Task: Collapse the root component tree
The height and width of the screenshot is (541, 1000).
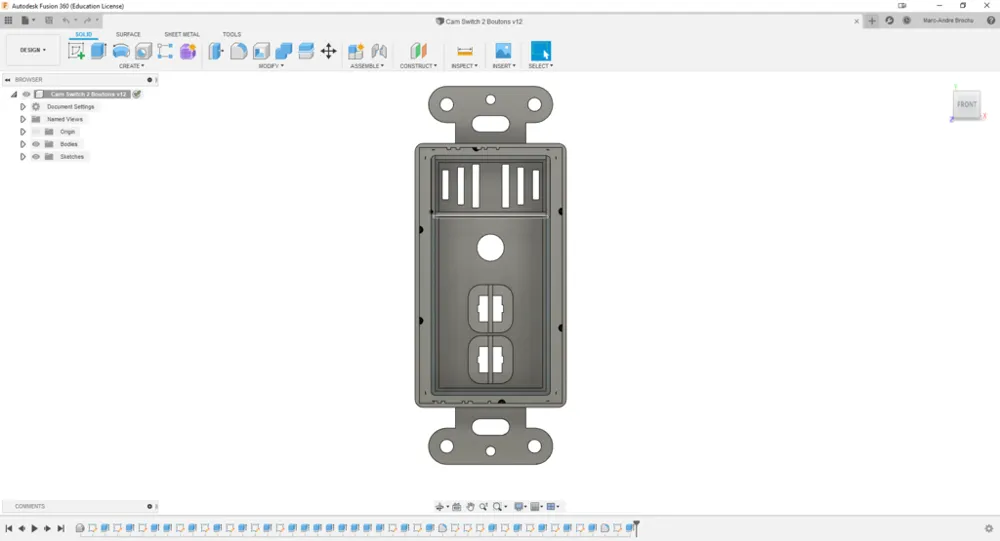Action: 13,94
